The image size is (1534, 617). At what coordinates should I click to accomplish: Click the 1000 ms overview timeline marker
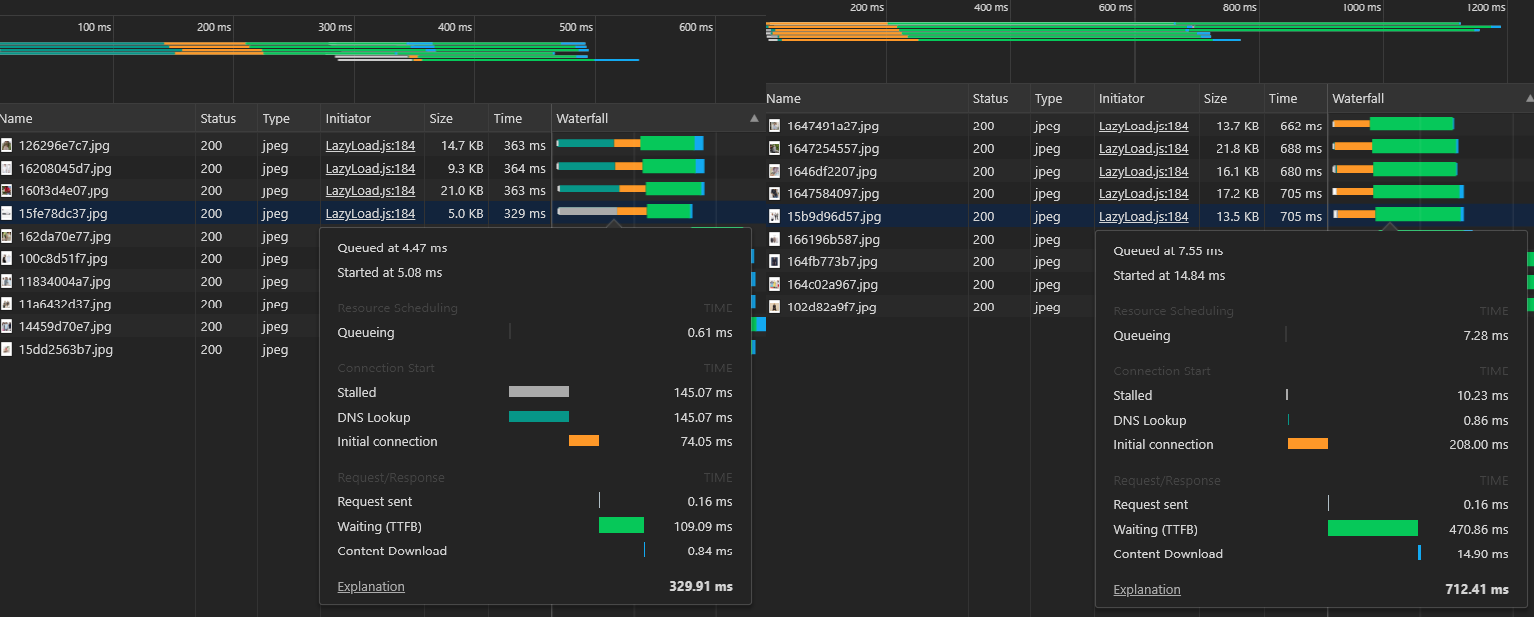click(x=1361, y=7)
